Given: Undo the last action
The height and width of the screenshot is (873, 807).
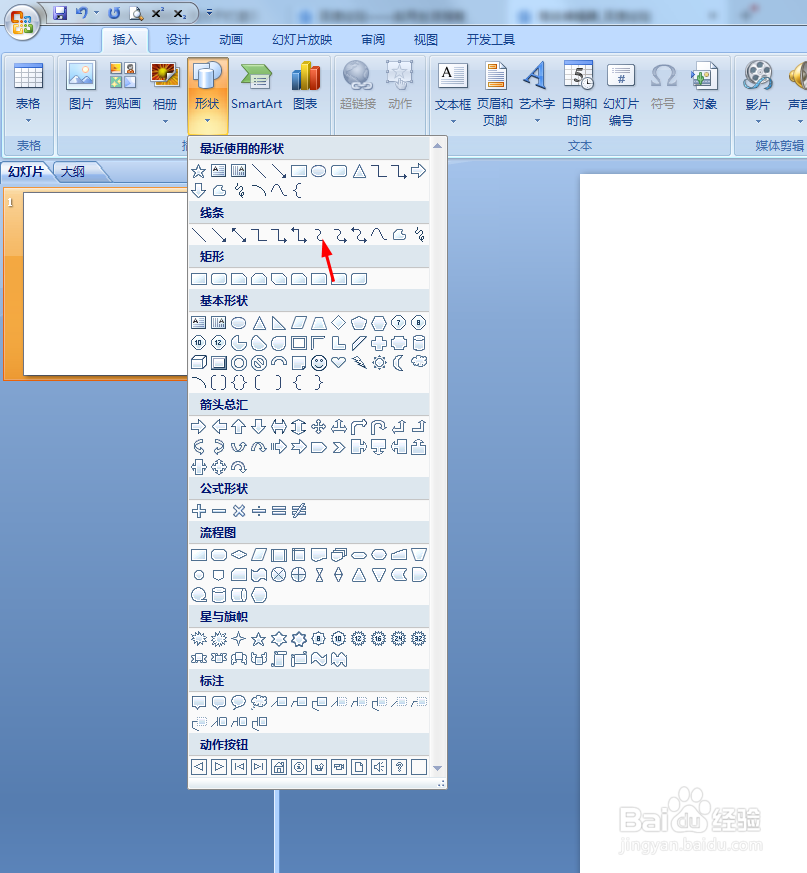Looking at the screenshot, I should (x=82, y=13).
